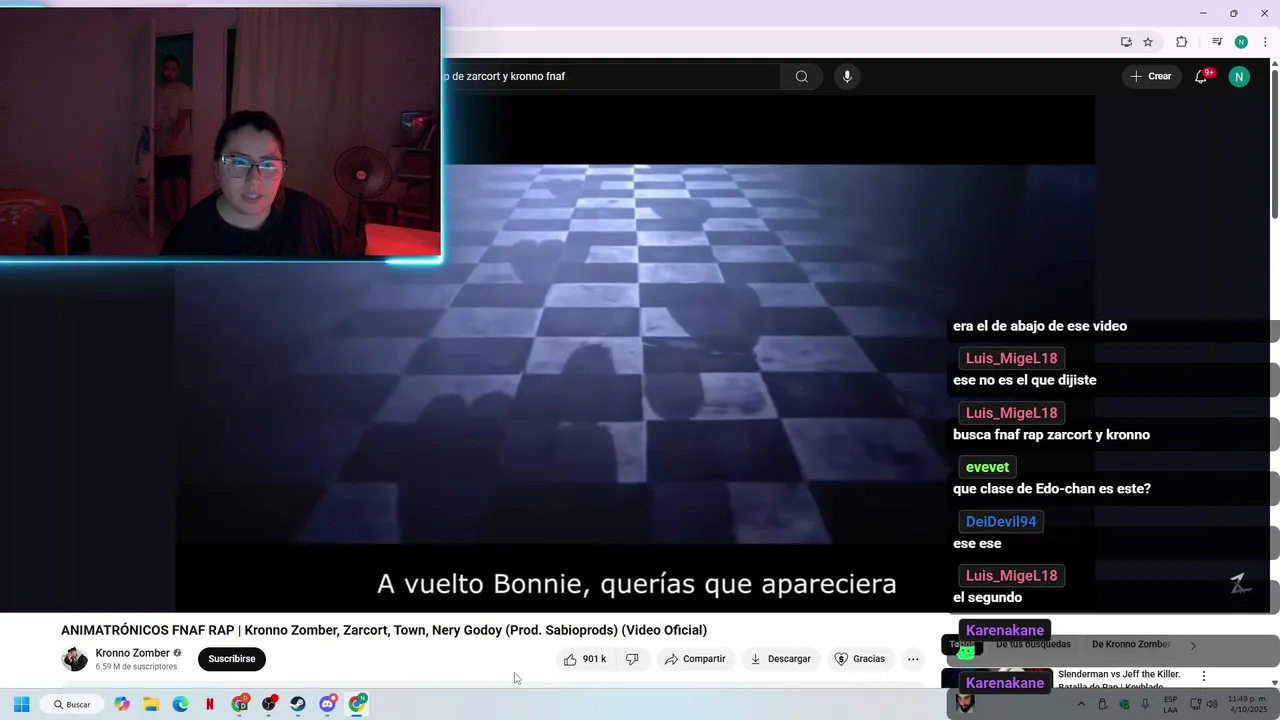Viewport: 1280px width, 720px height.
Task: Click the taskbar Buscar search box
Action: coord(72,704)
